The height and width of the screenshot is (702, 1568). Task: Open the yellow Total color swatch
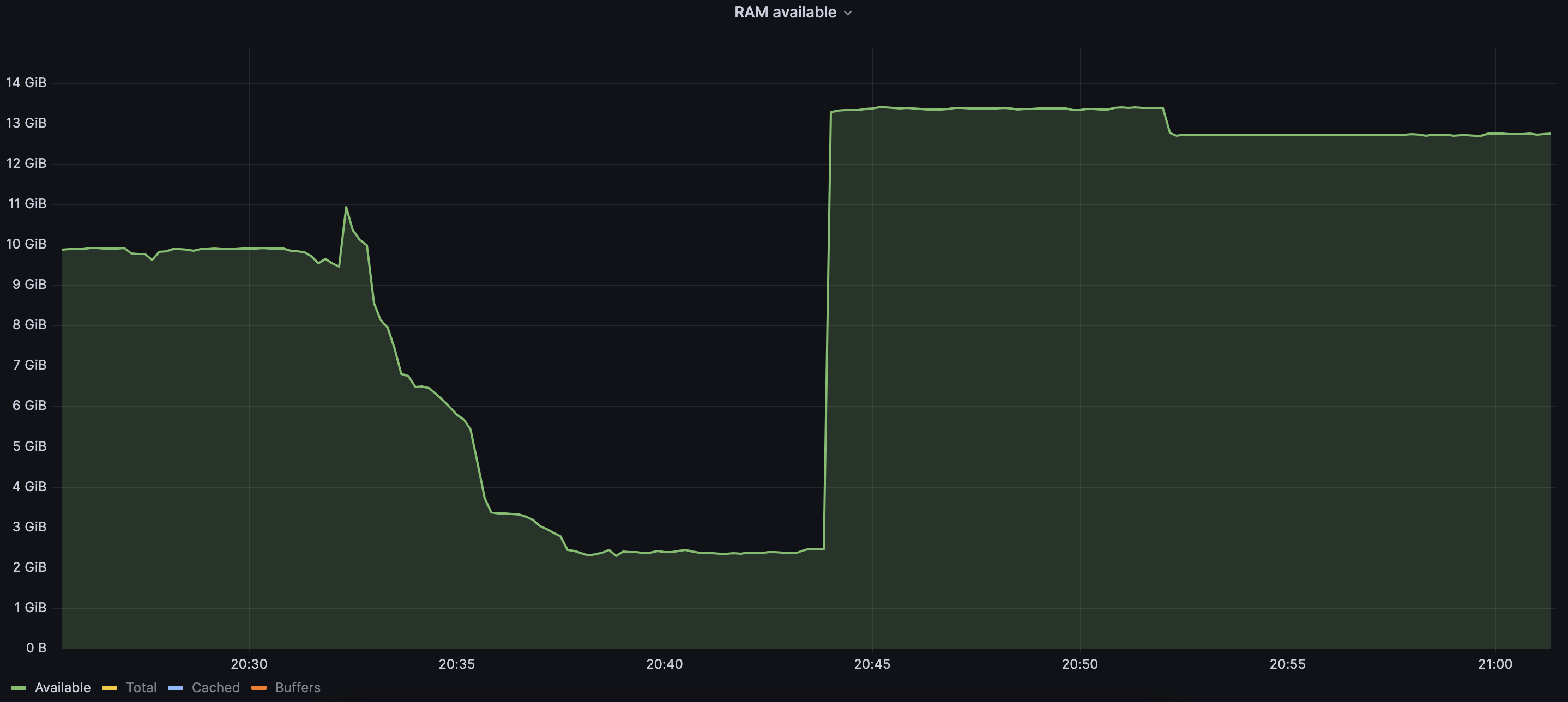point(110,688)
